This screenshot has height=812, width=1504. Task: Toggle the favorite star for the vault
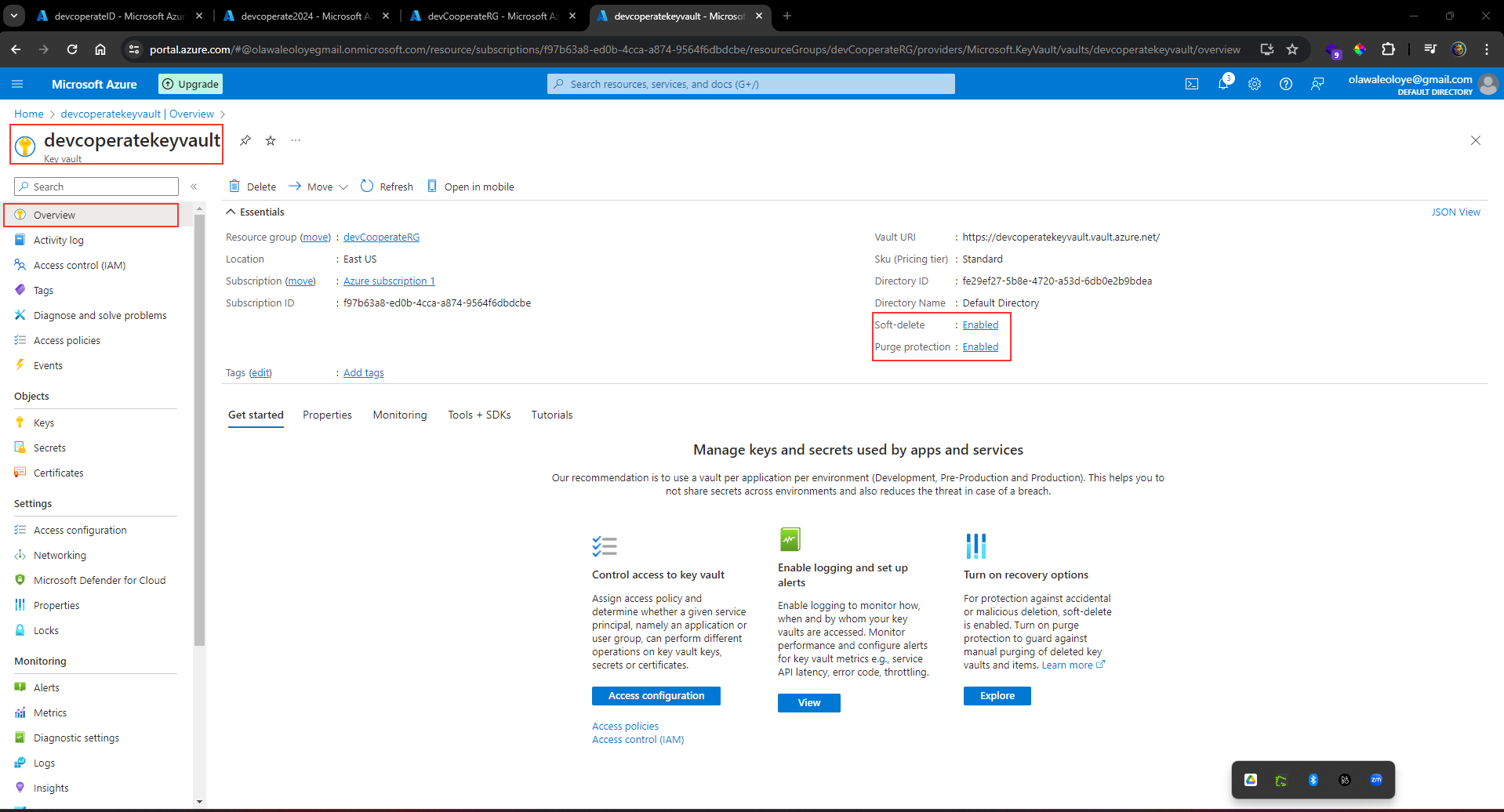pos(270,140)
